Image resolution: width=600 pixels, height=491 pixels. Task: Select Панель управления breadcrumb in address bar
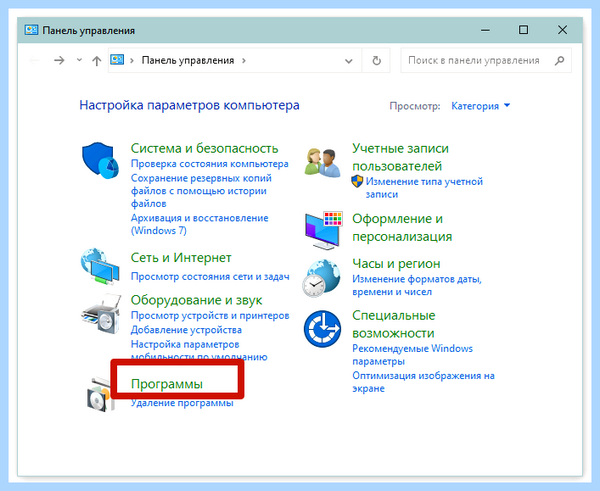tap(188, 60)
